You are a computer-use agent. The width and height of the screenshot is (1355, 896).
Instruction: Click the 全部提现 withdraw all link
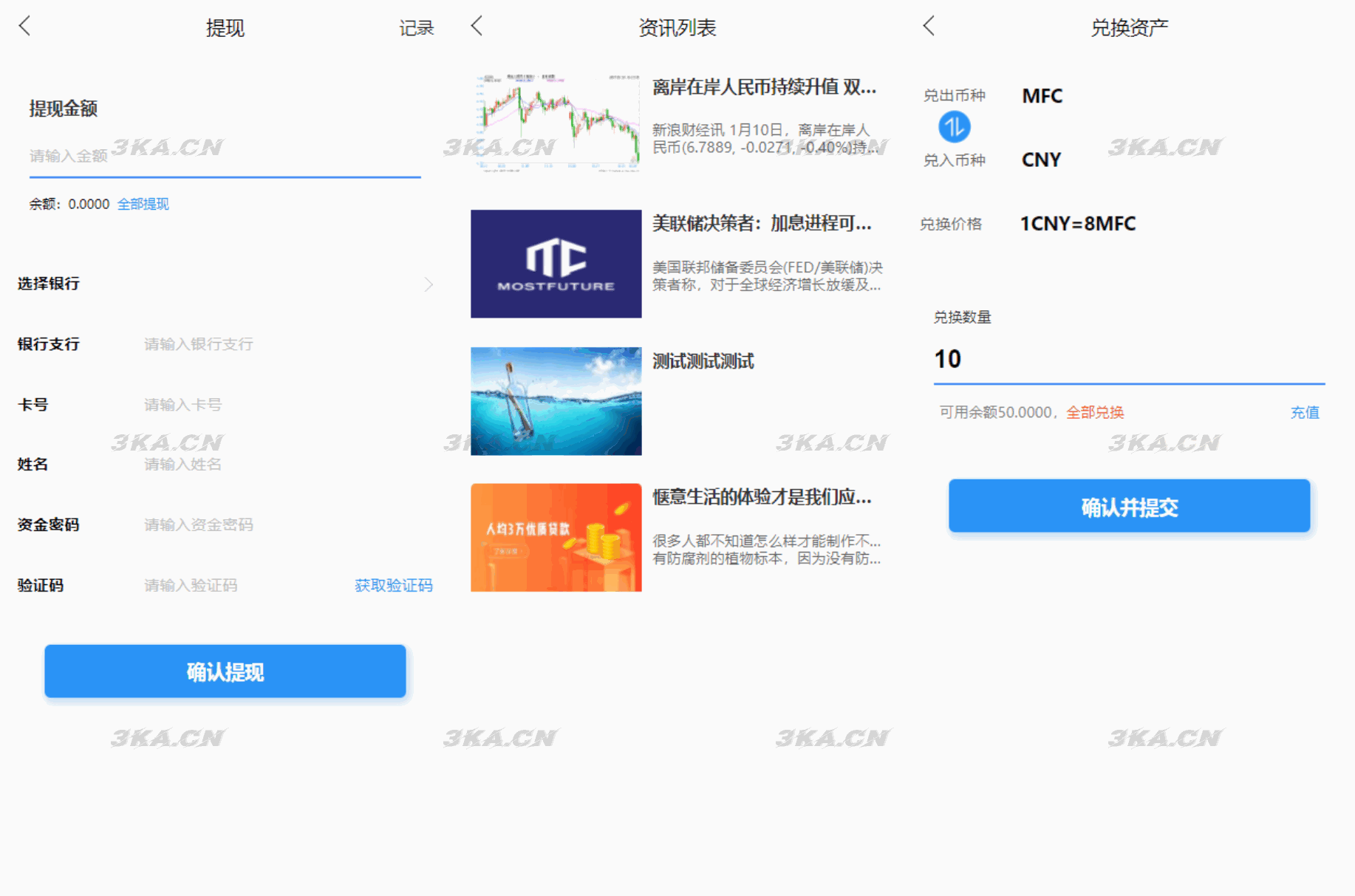click(143, 204)
